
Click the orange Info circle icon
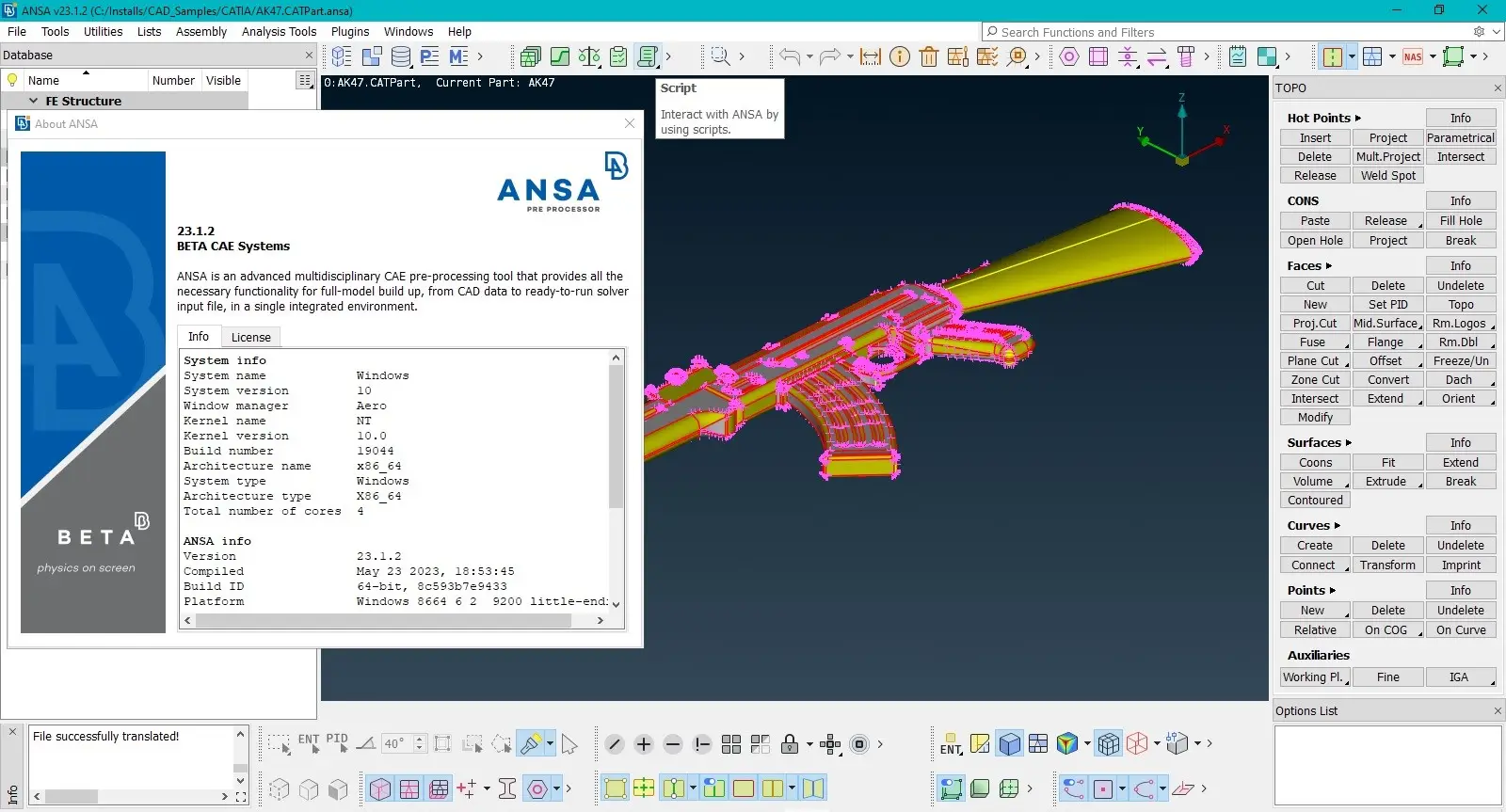(x=900, y=56)
